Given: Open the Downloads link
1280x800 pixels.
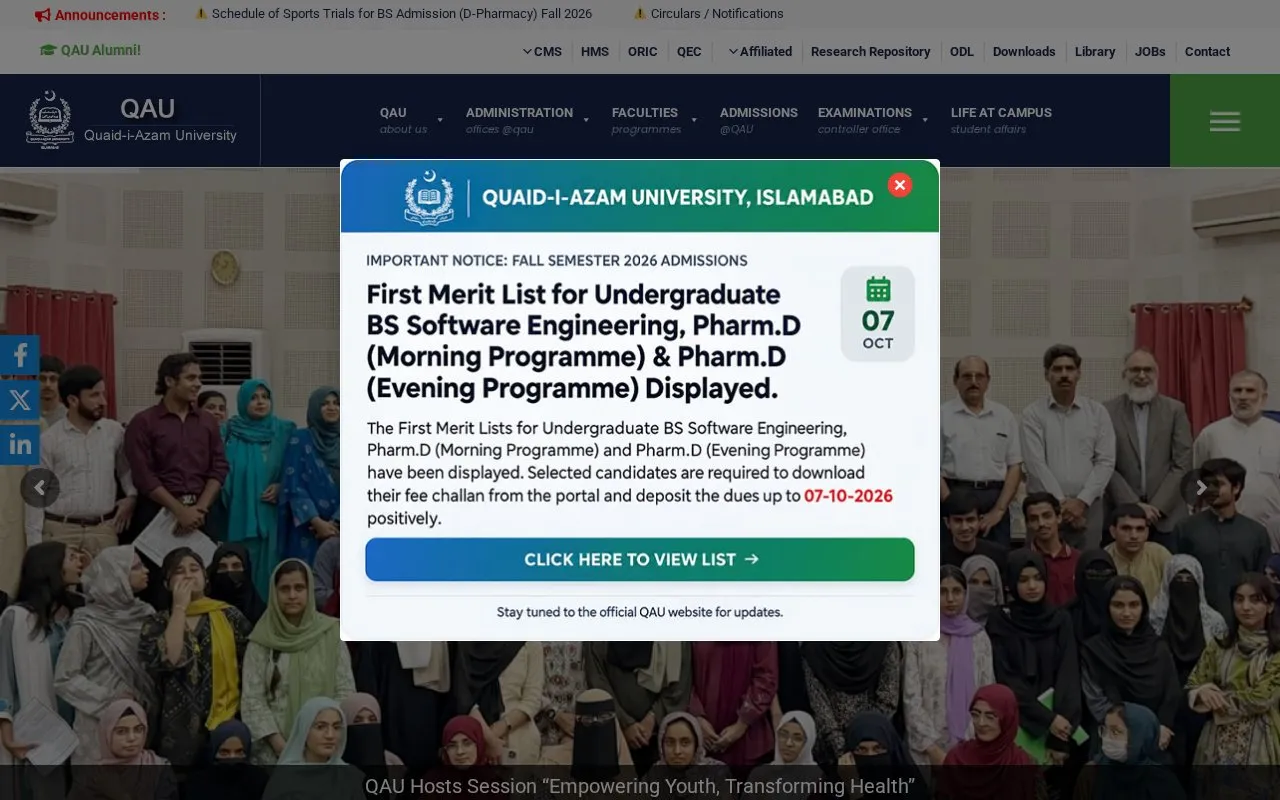Looking at the screenshot, I should (1024, 52).
